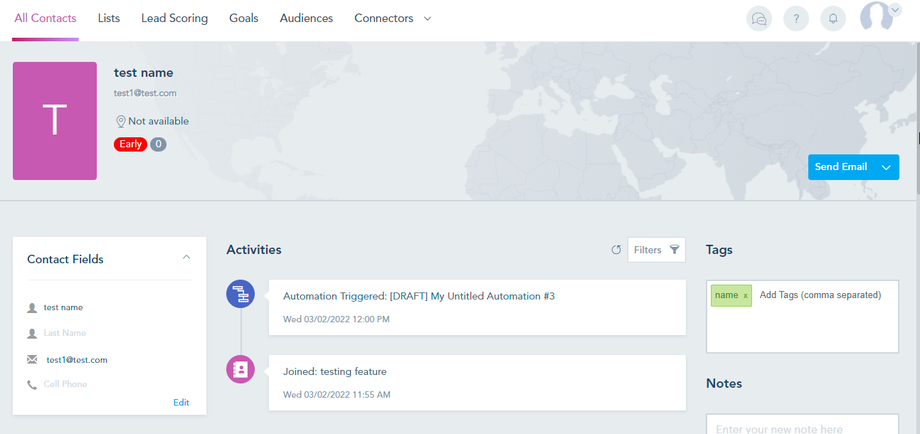Switch to the Lead Scoring tab
The image size is (920, 434).
[174, 18]
